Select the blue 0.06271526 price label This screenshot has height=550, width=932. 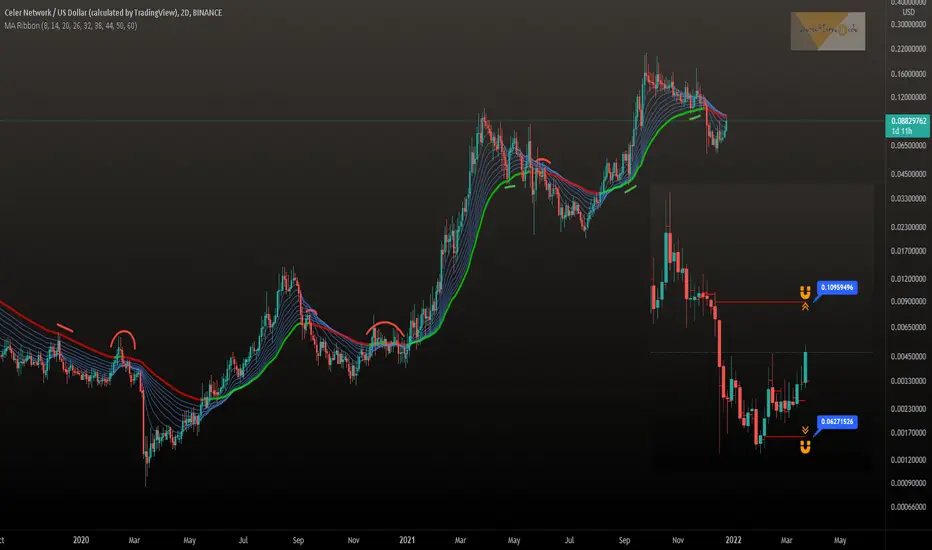click(837, 422)
